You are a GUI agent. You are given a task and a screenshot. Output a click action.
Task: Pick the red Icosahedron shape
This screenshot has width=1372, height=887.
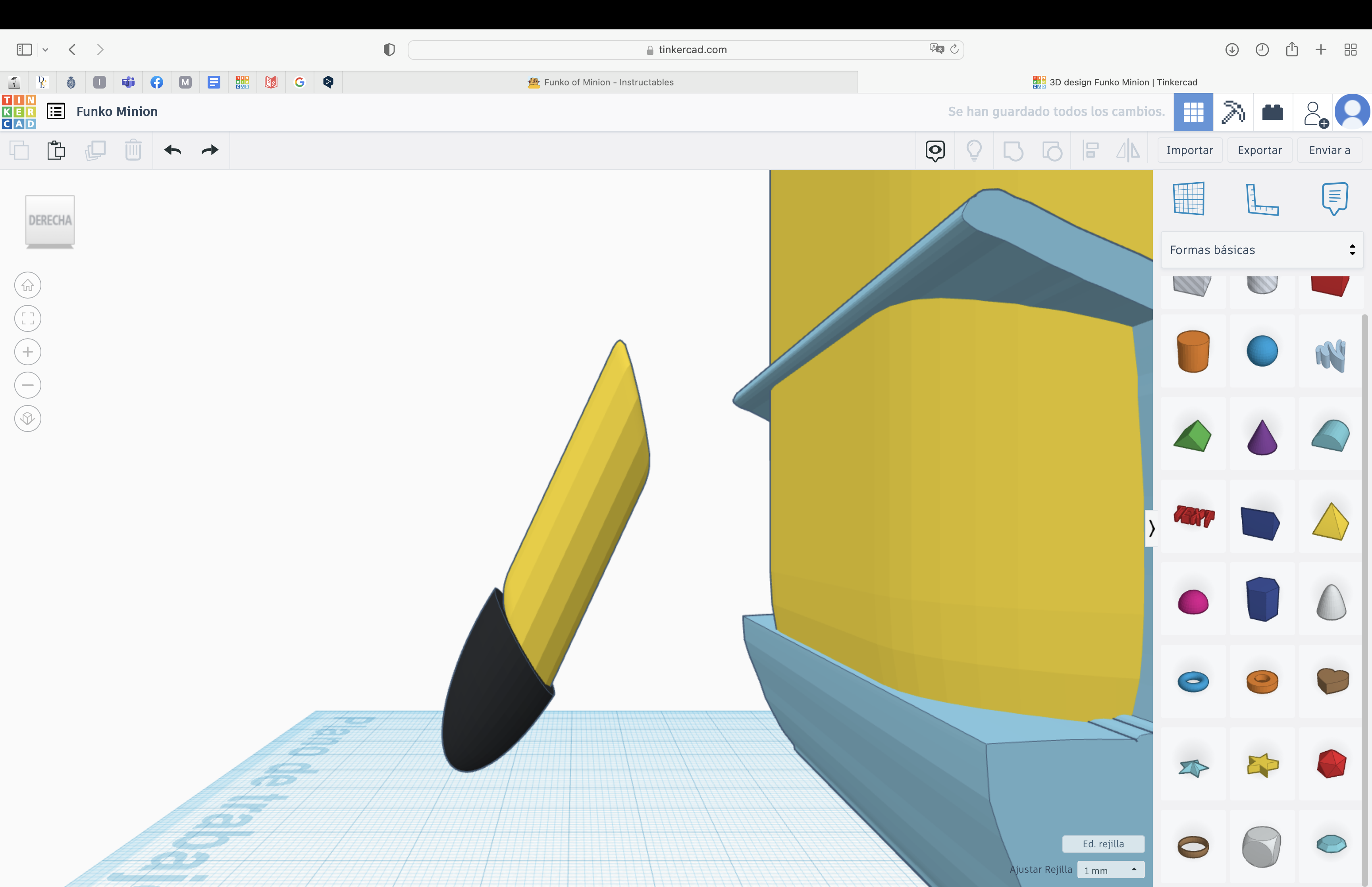pos(1331,764)
